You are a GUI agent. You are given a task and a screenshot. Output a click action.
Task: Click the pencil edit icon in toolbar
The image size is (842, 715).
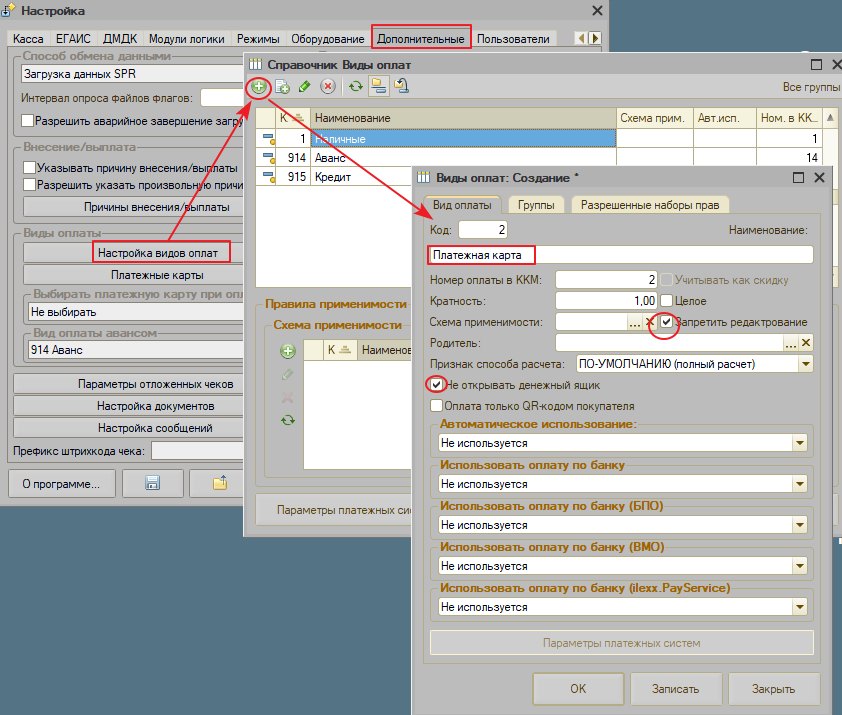point(304,86)
